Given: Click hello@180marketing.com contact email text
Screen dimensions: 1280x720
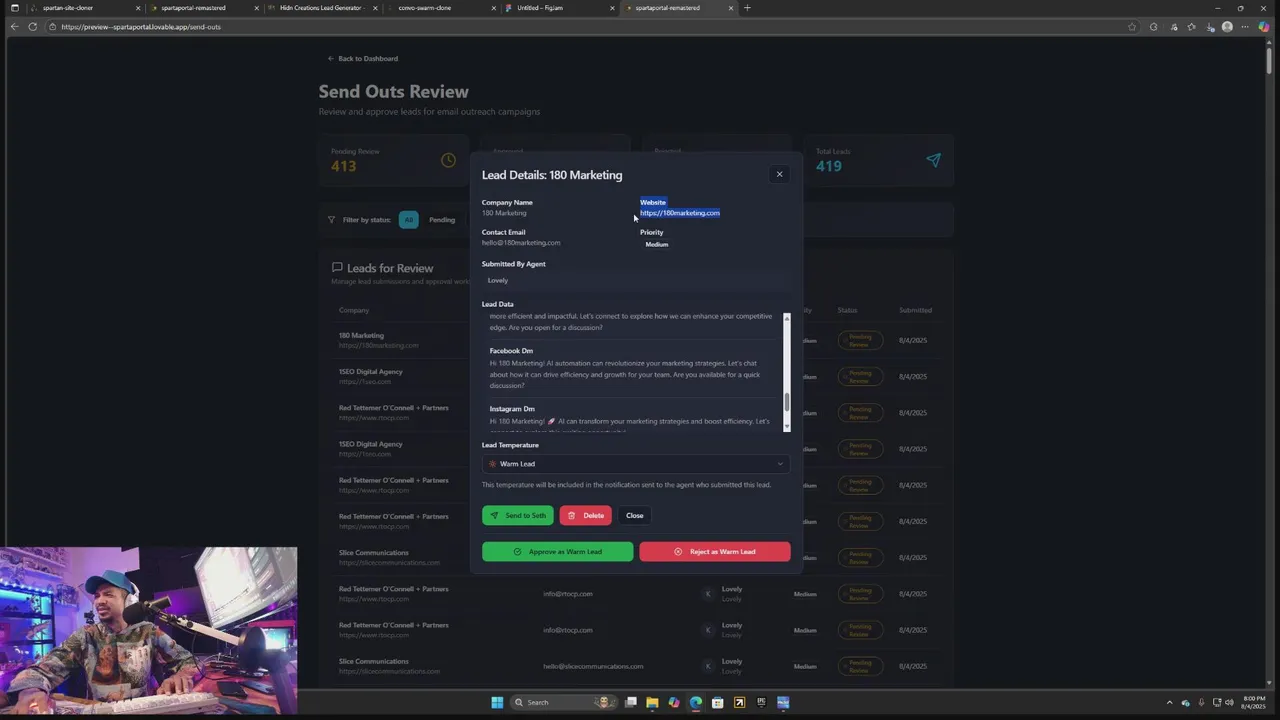Looking at the screenshot, I should tap(521, 243).
